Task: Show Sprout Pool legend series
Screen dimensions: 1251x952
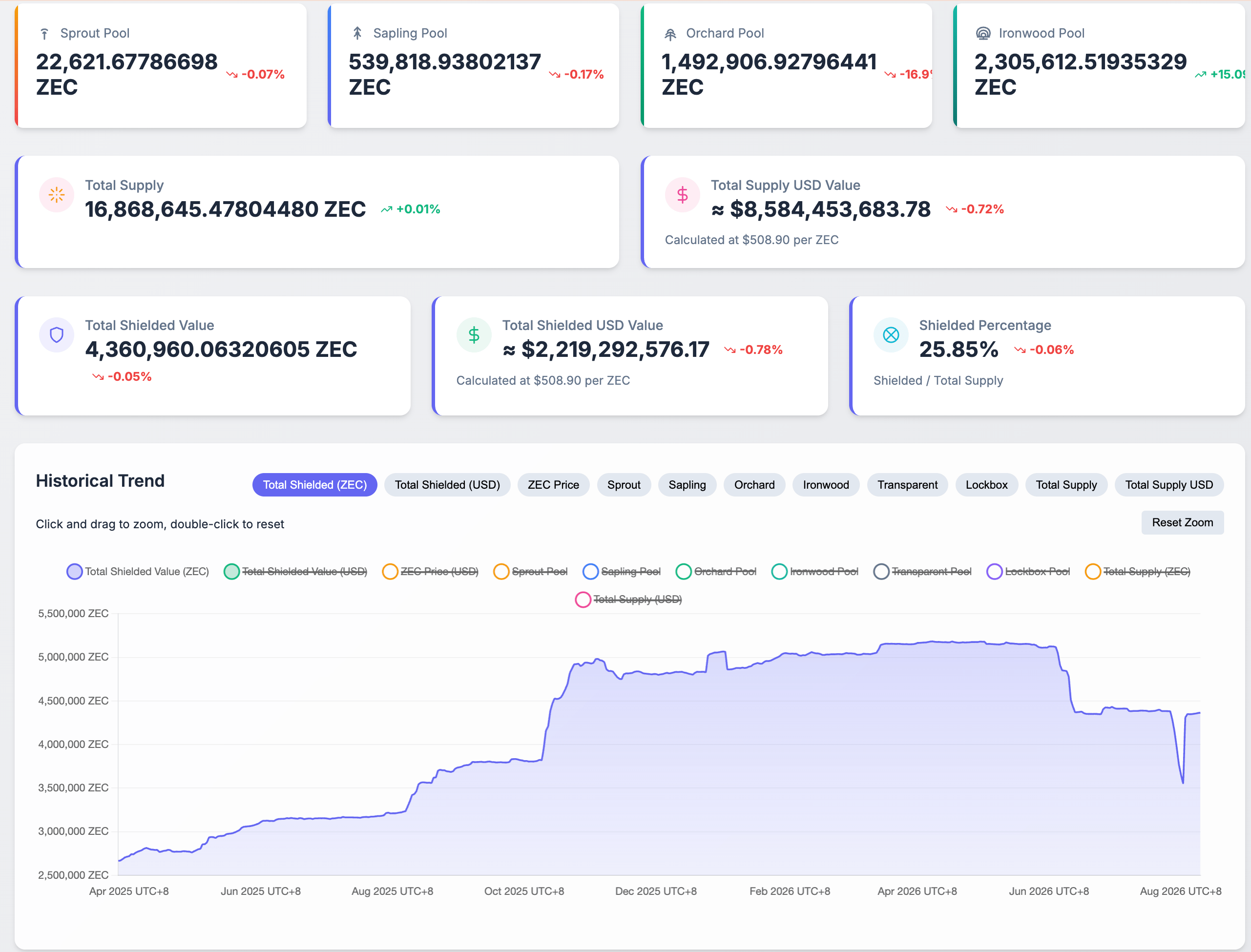Action: coord(530,571)
